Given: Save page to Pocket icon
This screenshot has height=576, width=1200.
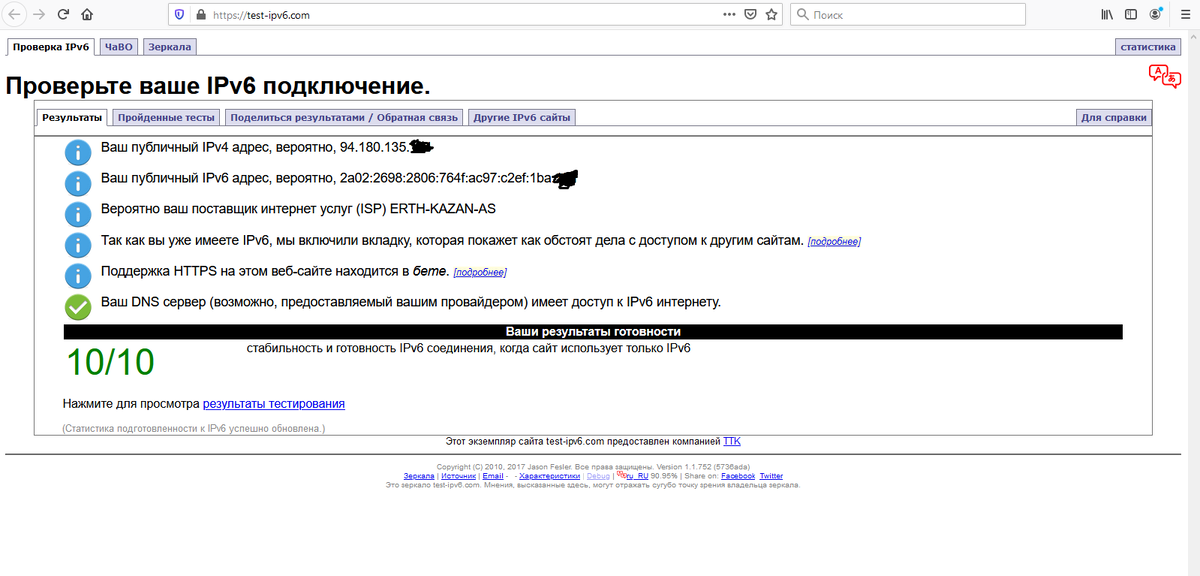Looking at the screenshot, I should pyautogui.click(x=751, y=15).
